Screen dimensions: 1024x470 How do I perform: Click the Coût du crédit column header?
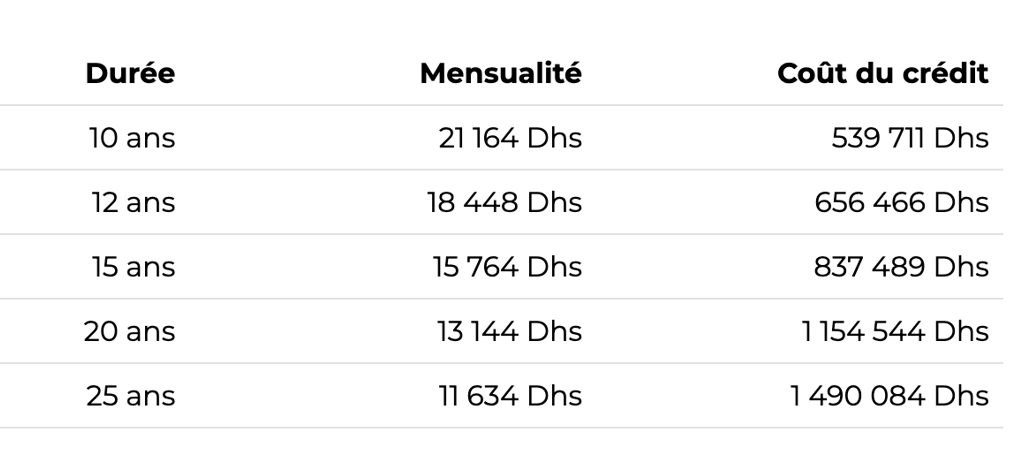(883, 73)
